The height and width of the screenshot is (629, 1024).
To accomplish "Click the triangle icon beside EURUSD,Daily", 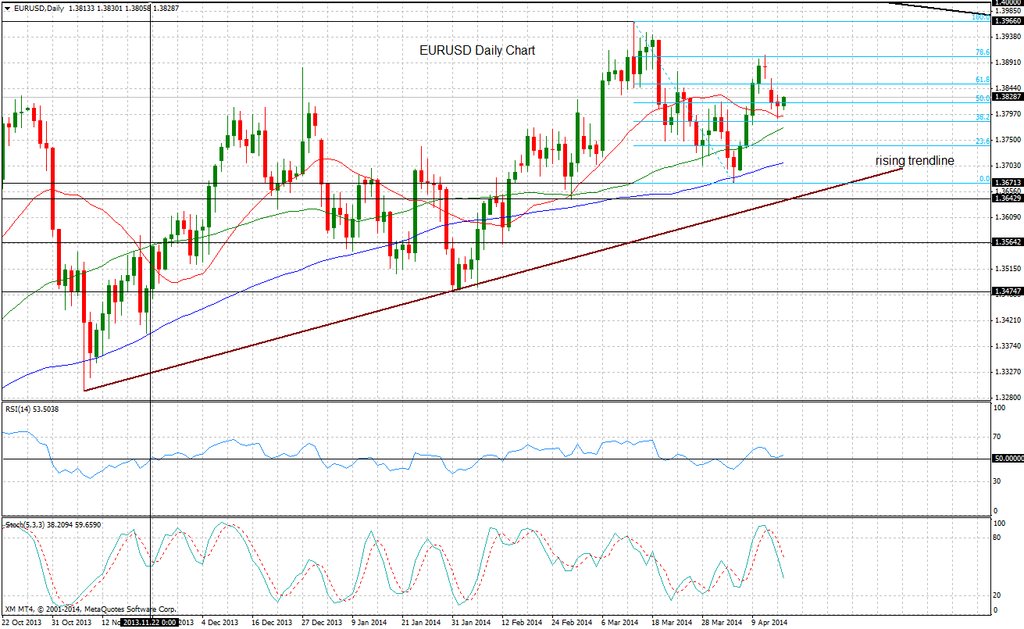I will tap(7, 8).
